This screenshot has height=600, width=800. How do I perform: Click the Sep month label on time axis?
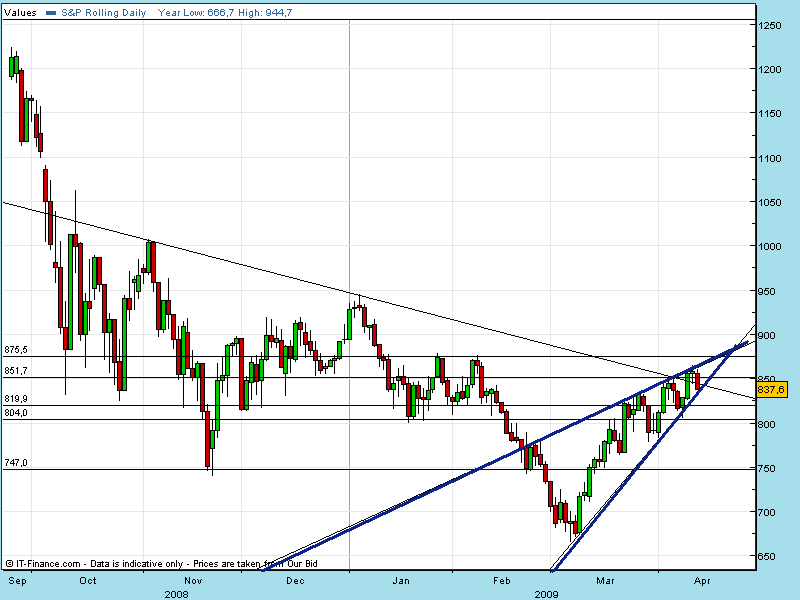click(17, 581)
